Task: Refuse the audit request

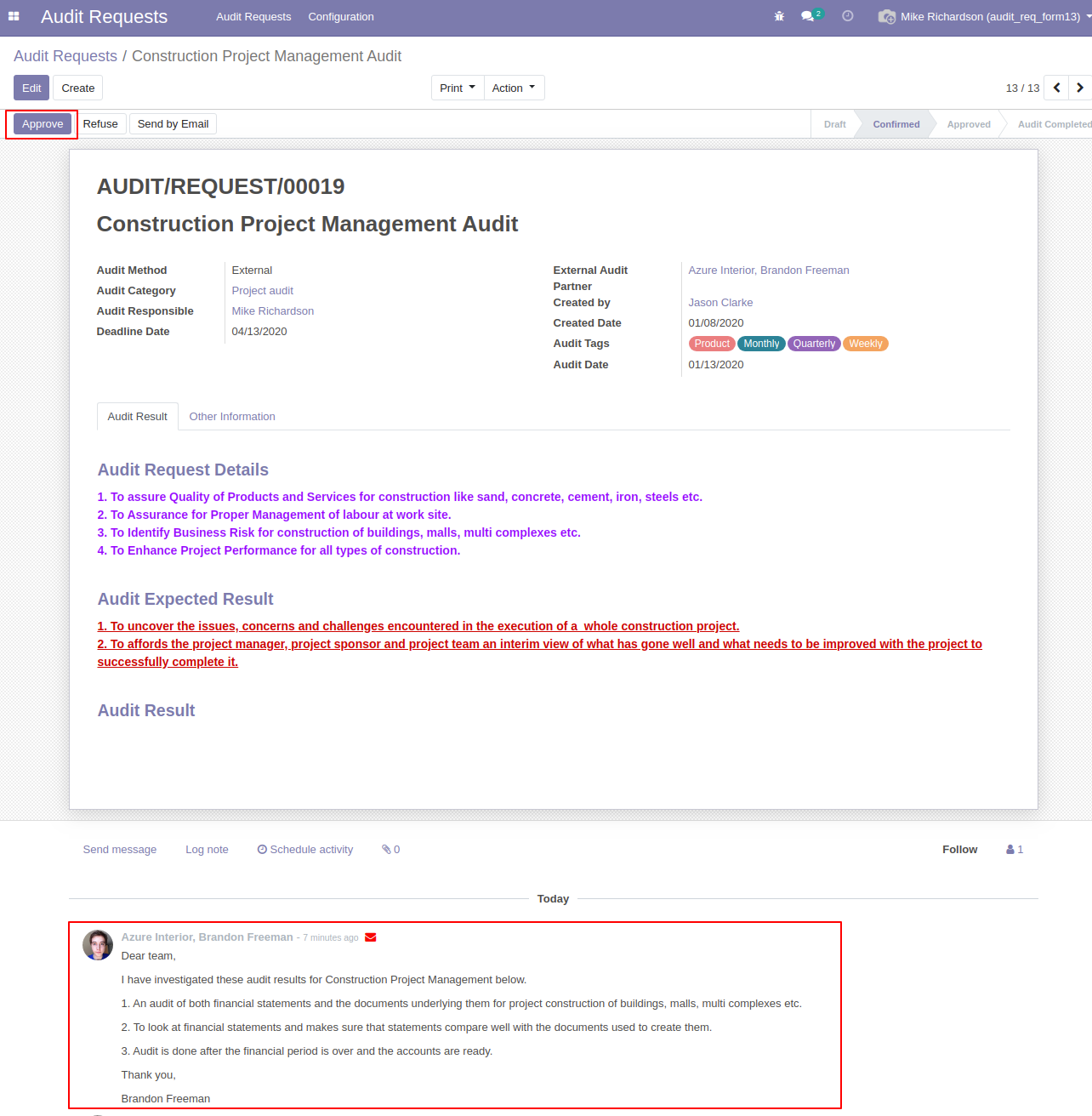Action: (100, 124)
